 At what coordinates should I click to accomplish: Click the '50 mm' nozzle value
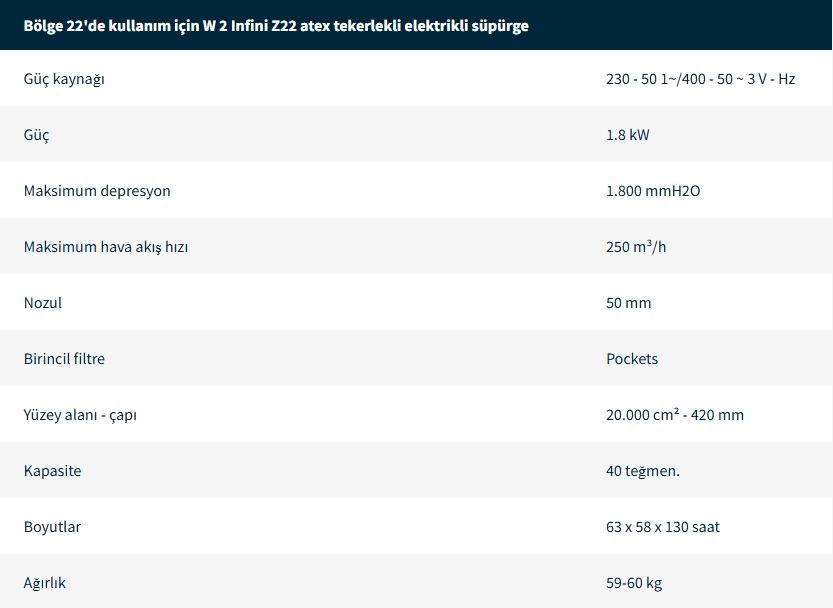628,302
